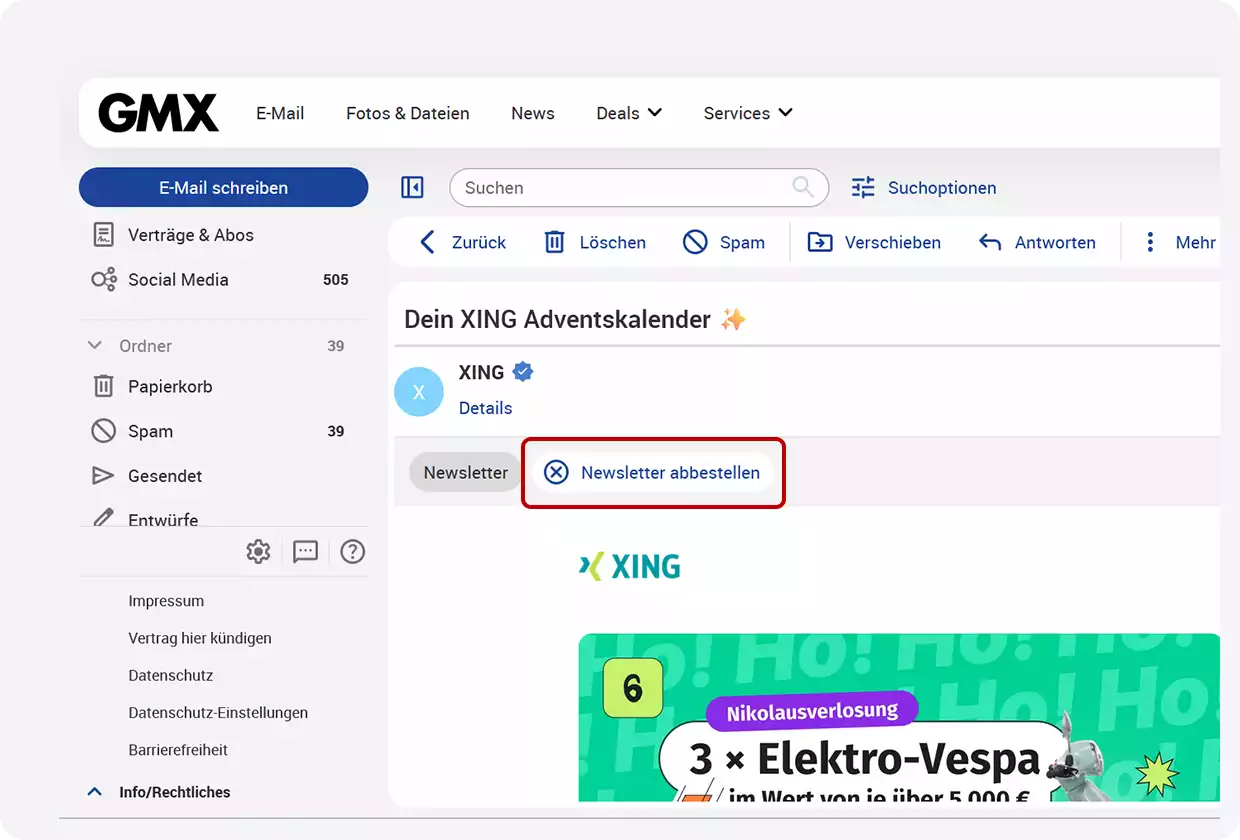Reply using the Antworten arrow icon
This screenshot has height=840, width=1240.
pyautogui.click(x=989, y=242)
